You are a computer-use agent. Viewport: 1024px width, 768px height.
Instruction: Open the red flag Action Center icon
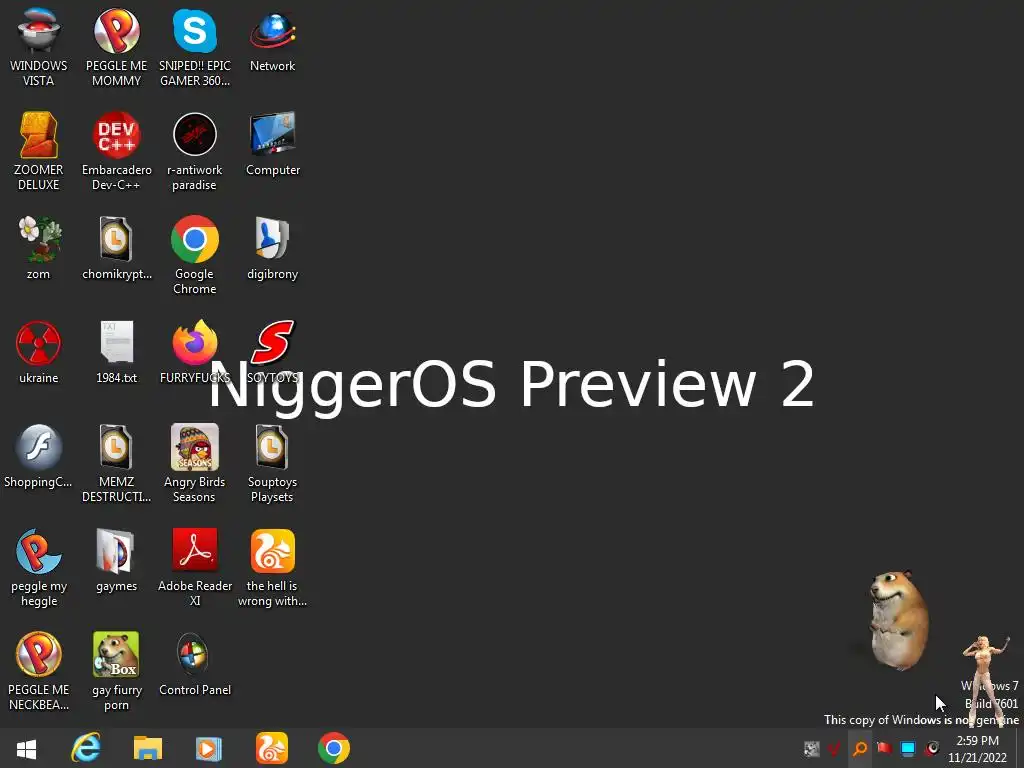tap(884, 748)
